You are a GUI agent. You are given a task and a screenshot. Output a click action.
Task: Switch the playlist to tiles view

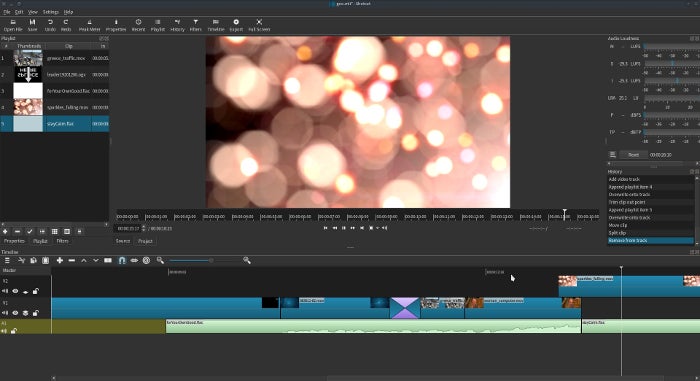click(x=54, y=231)
